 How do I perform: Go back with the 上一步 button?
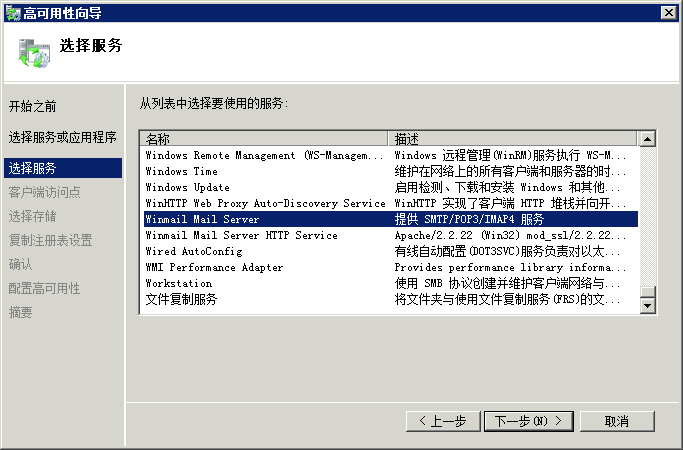coord(443,421)
